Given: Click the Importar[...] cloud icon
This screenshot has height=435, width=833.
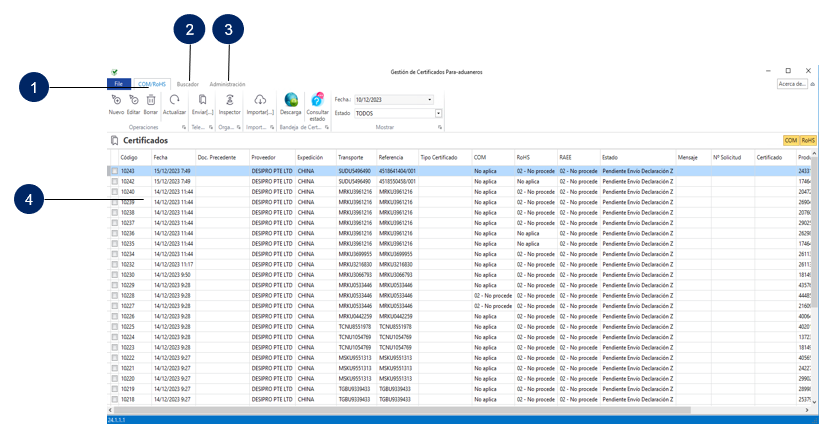Looking at the screenshot, I should pyautogui.click(x=259, y=100).
